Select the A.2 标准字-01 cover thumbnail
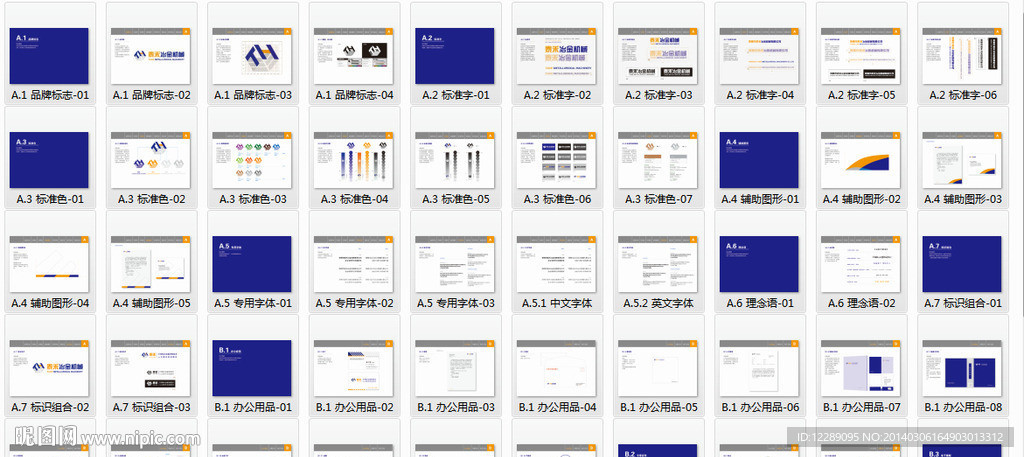This screenshot has height=457, width=1024. pyautogui.click(x=455, y=56)
